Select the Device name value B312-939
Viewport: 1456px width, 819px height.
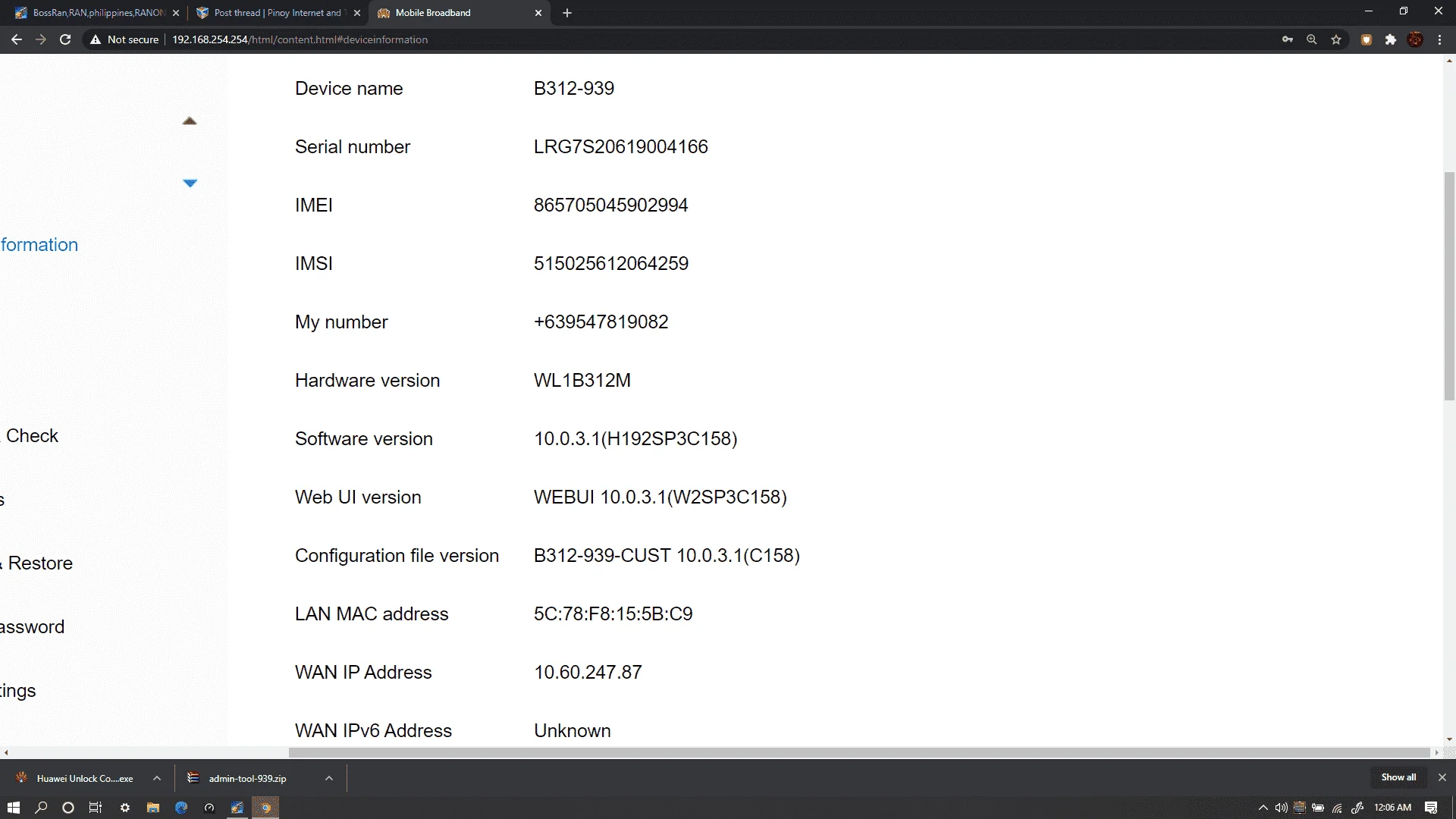tap(574, 89)
